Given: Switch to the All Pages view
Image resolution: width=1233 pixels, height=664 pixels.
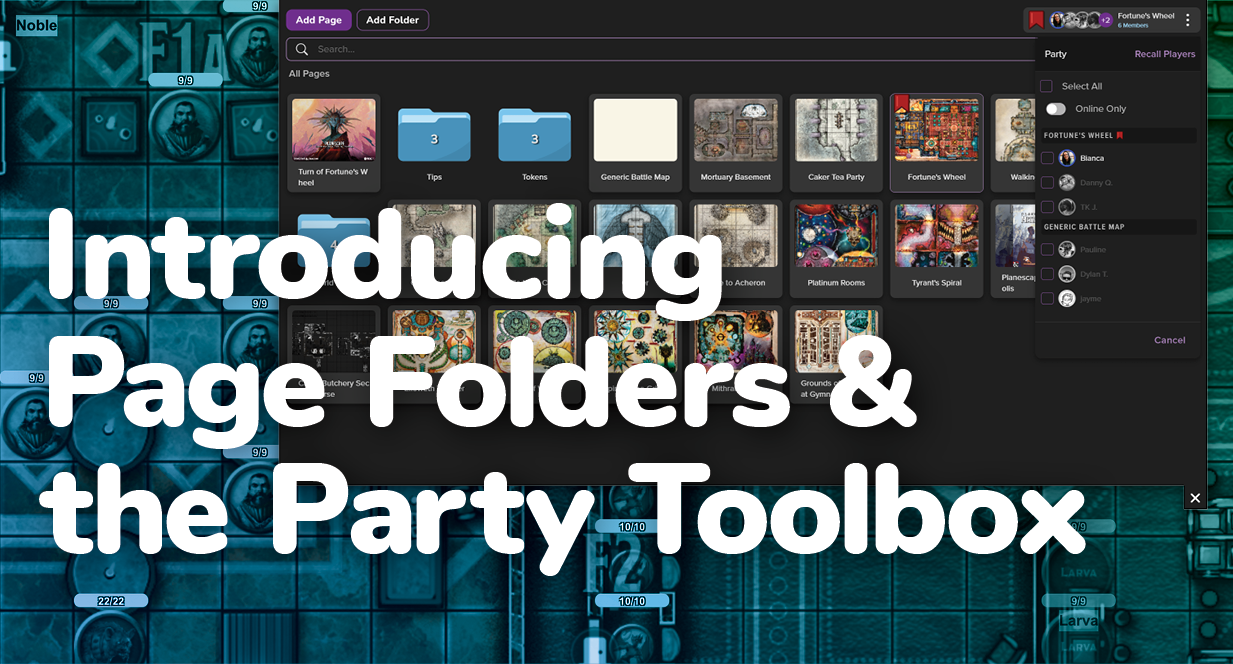Looking at the screenshot, I should coord(308,73).
